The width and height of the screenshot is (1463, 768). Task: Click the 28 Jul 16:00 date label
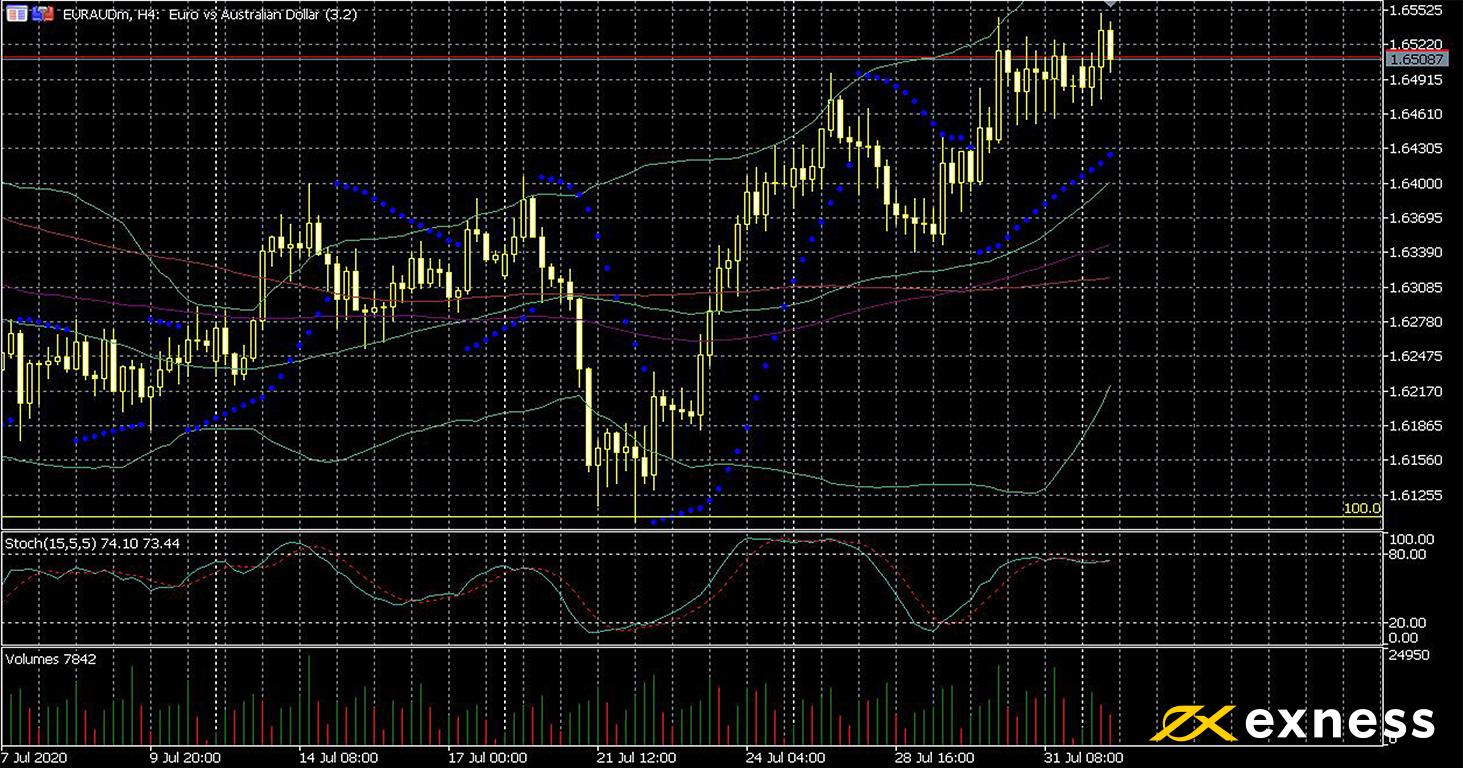[936, 758]
